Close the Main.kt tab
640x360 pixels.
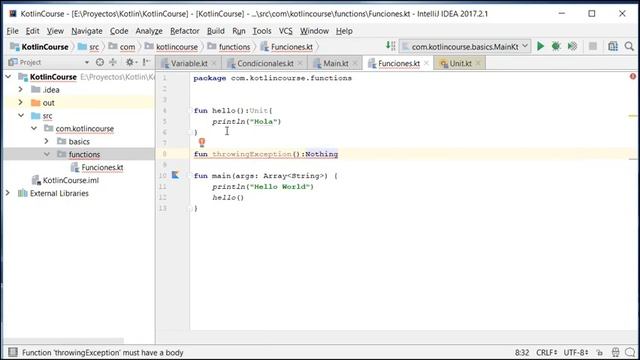coord(355,63)
